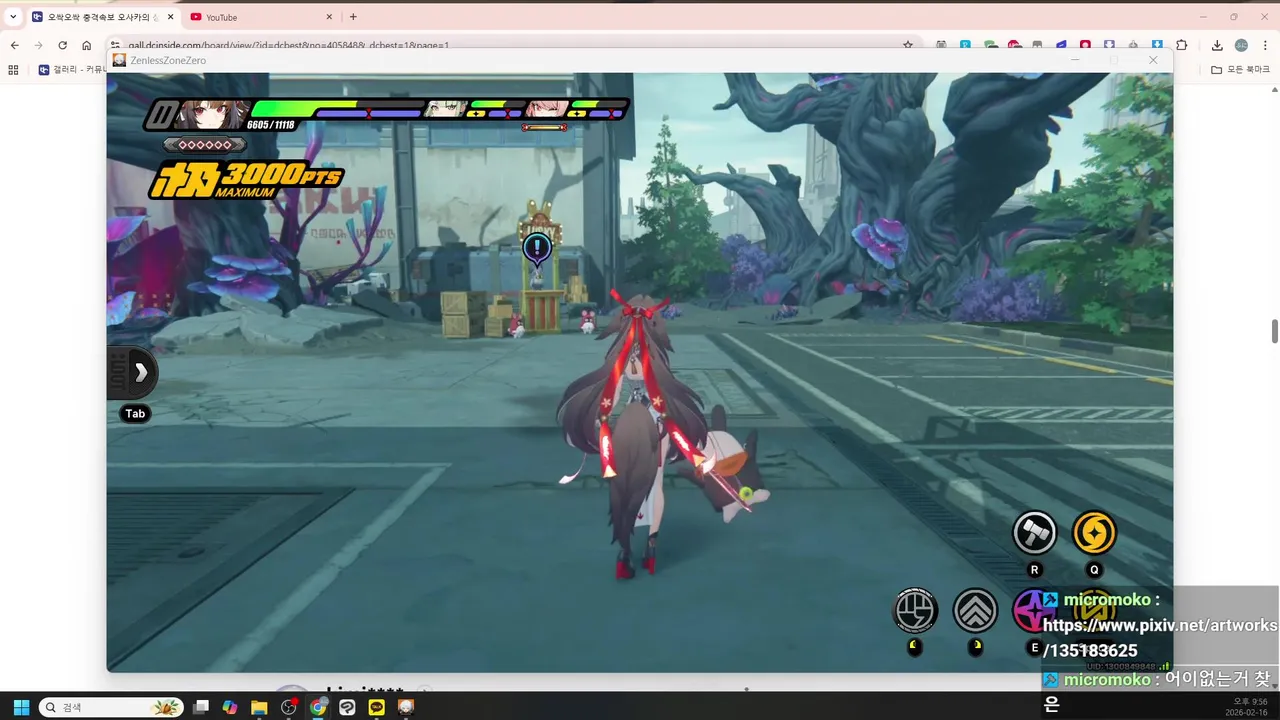The image size is (1280, 720).
Task: Activate the orange swirl ultimate bound to Q
Action: tap(1094, 533)
